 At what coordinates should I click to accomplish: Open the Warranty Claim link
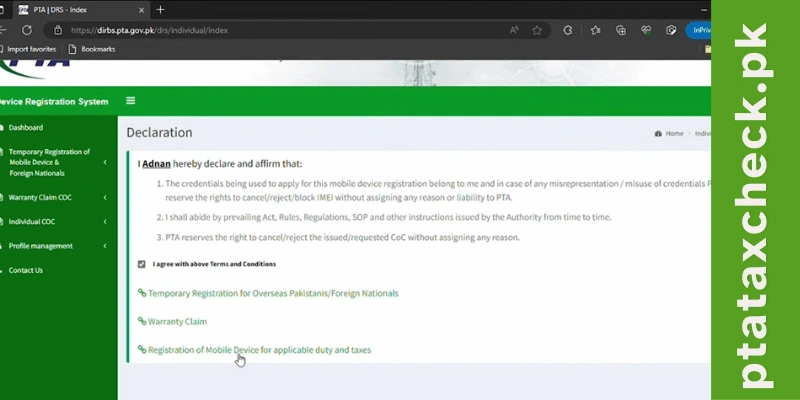177,321
